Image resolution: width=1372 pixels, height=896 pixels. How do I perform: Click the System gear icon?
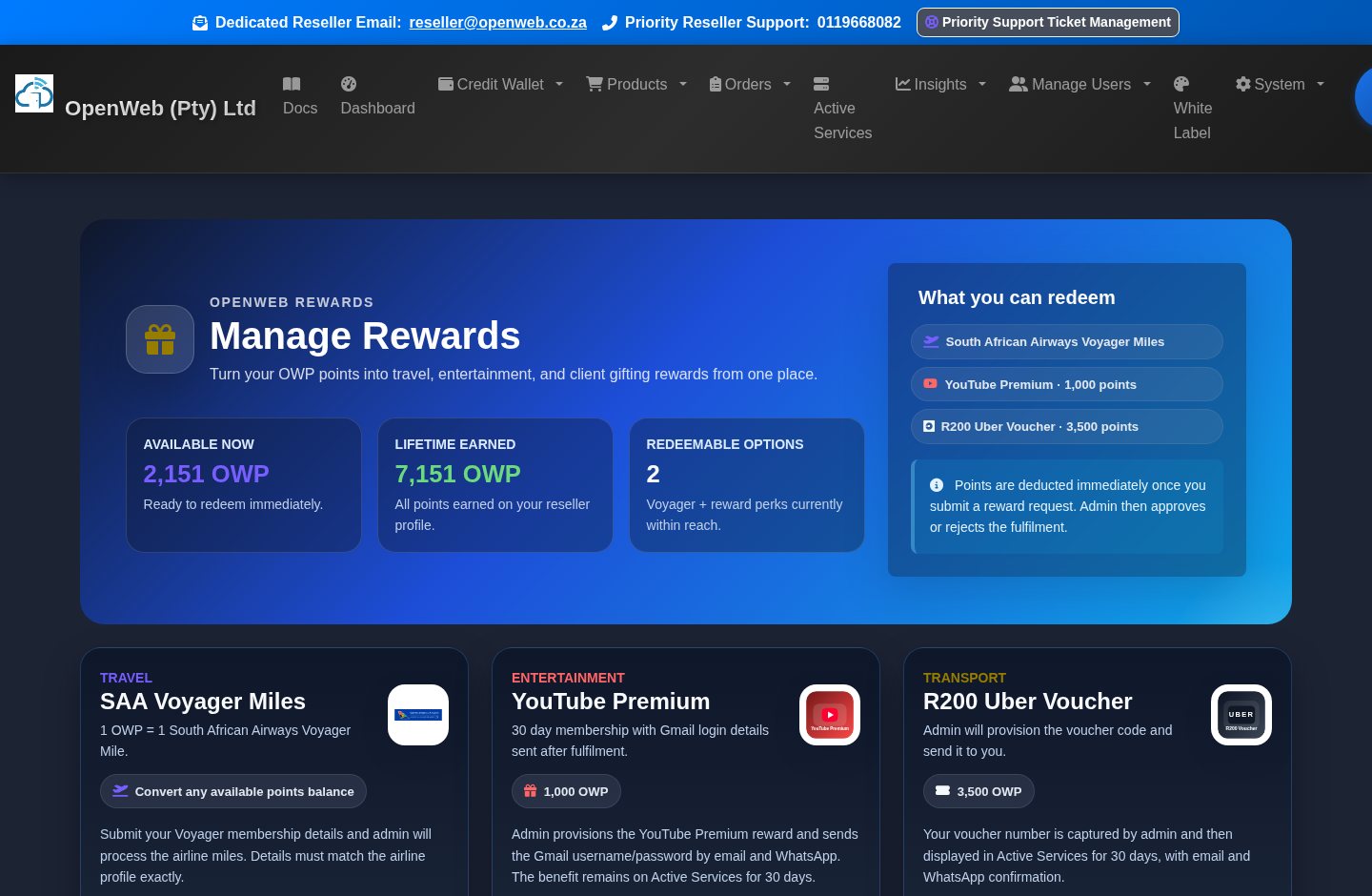pyautogui.click(x=1242, y=84)
